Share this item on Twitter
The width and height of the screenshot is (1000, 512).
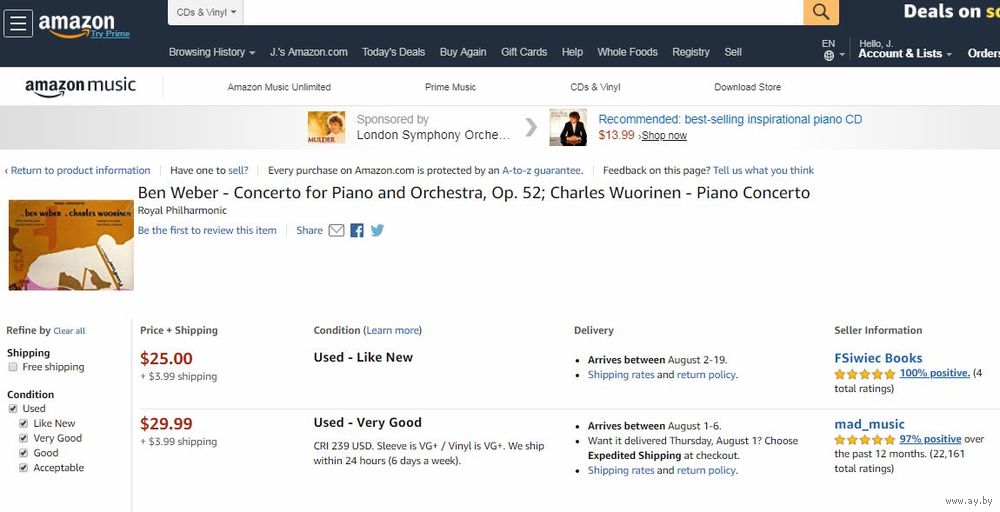click(378, 230)
